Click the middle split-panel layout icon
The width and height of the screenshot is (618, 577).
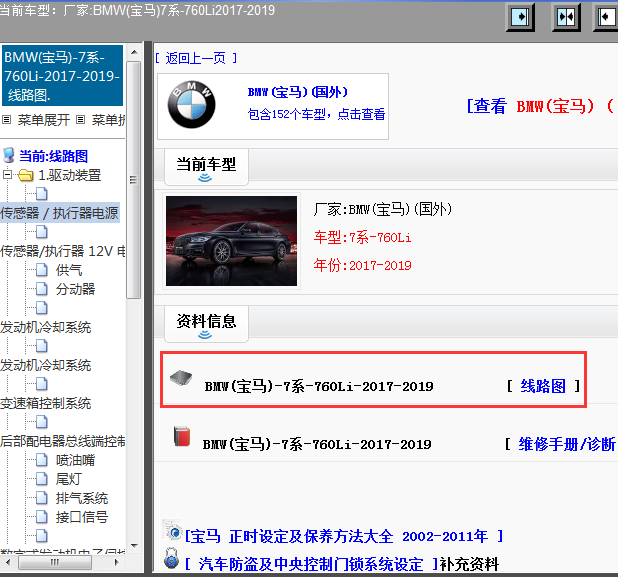[566, 17]
